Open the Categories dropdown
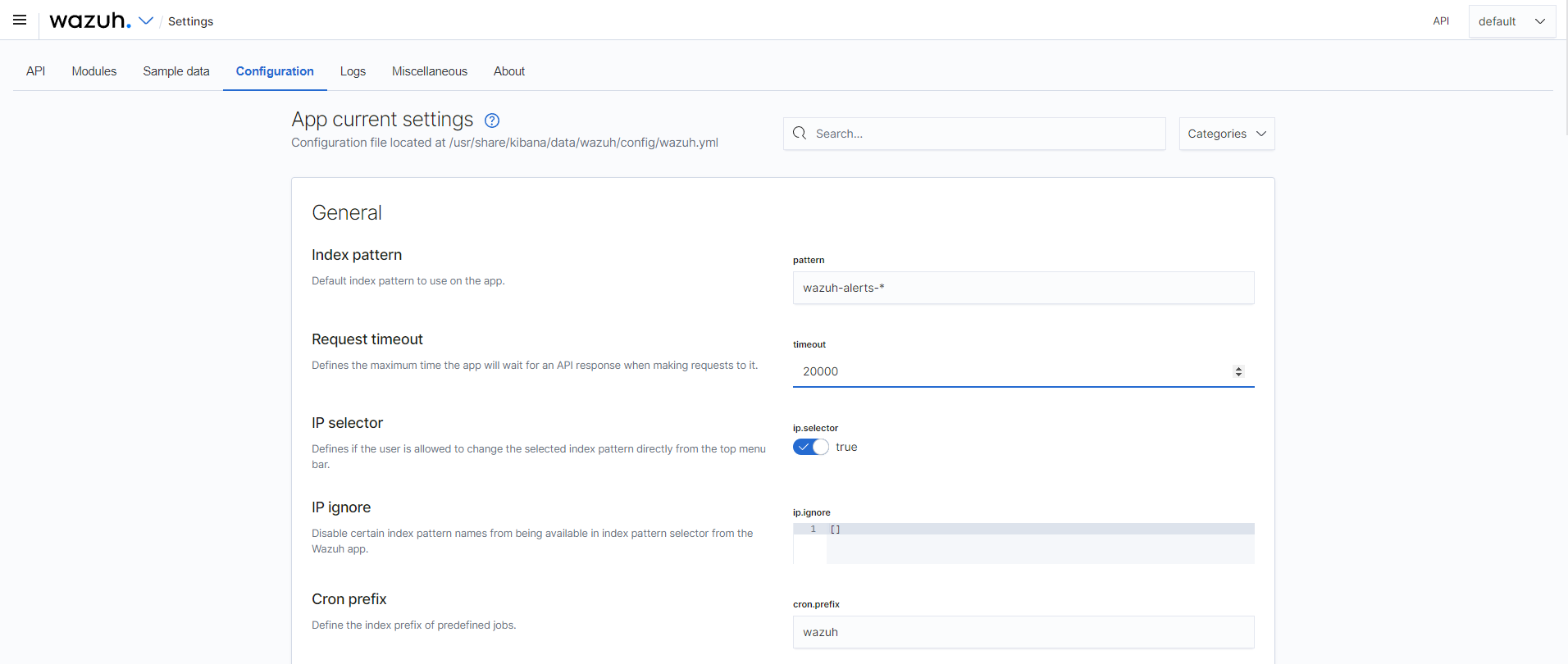This screenshot has height=664, width=1568. 1227,134
